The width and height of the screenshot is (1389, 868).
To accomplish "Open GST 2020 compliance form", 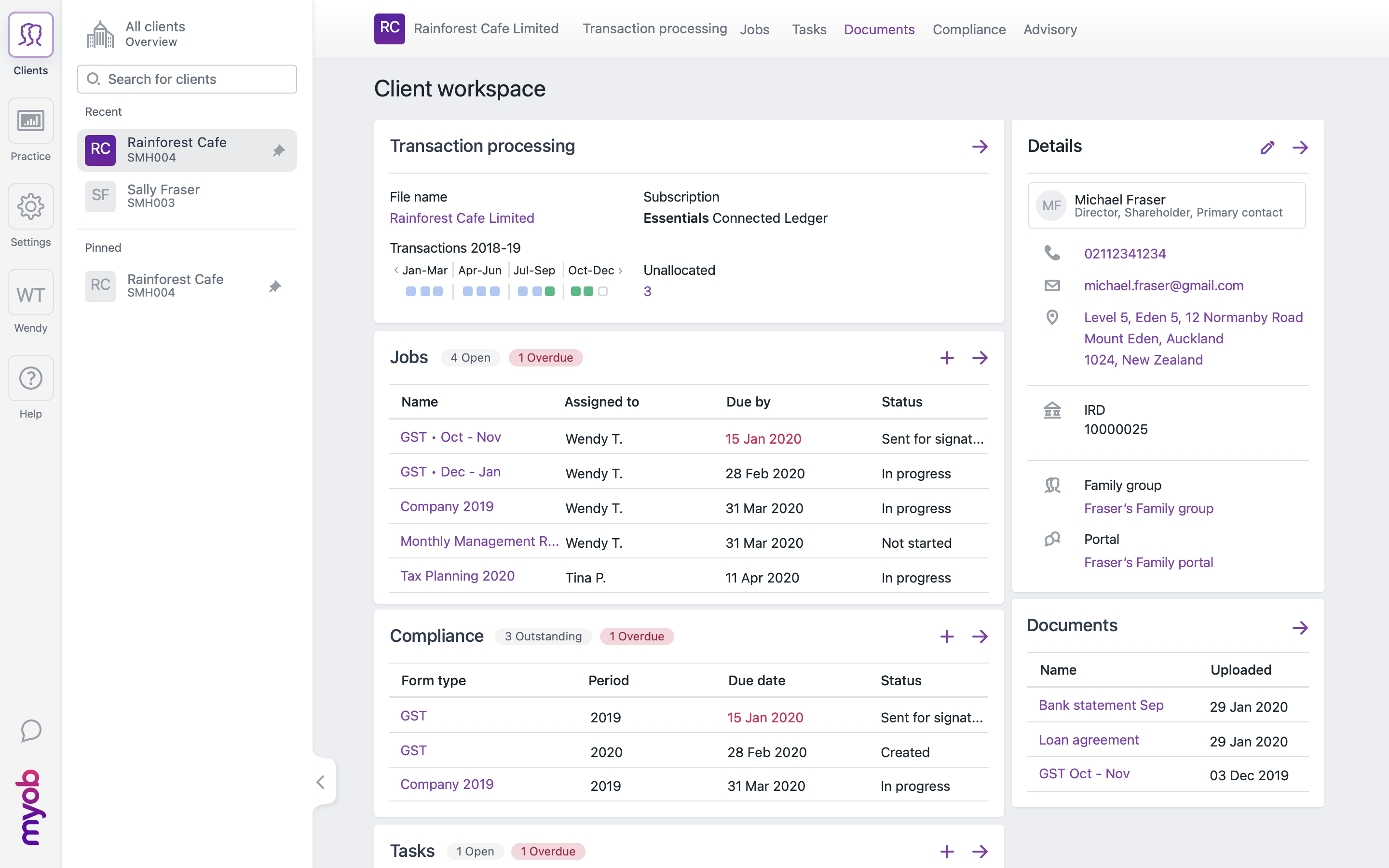I will (x=413, y=750).
